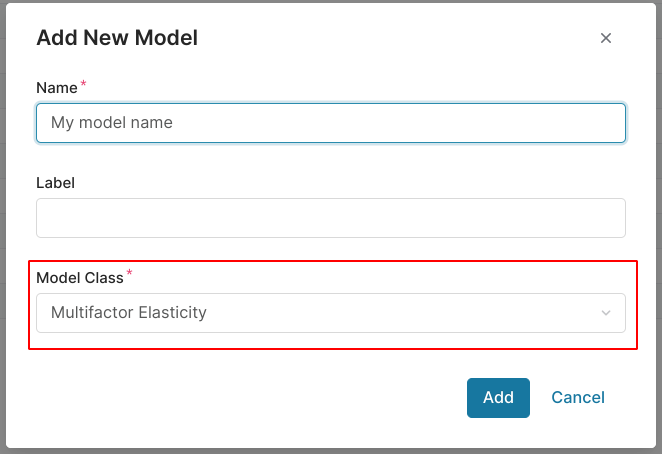Screen dimensions: 662x454
Task: Click the X icon in dialog header
Action: pos(605,39)
